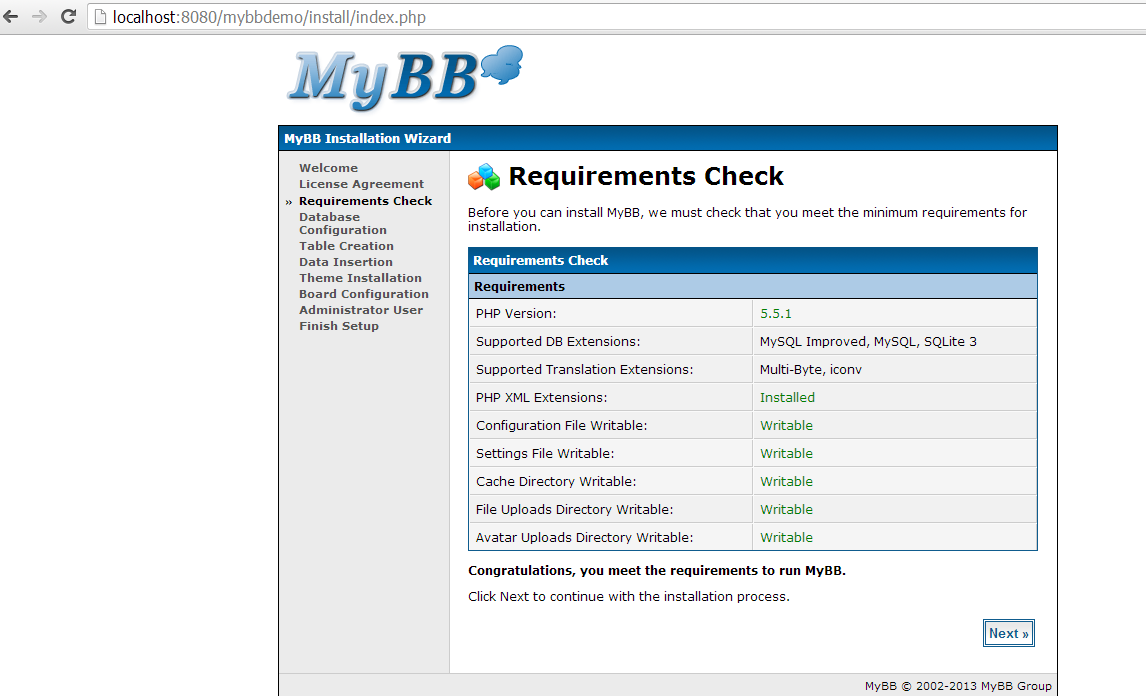This screenshot has height=696, width=1146.
Task: Click the PHP version value 5.5.1
Action: pyautogui.click(x=775, y=314)
